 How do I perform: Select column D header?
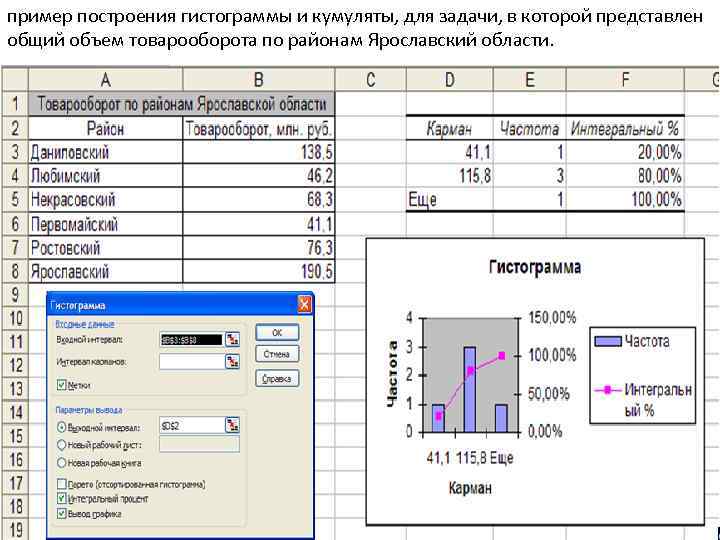450,80
